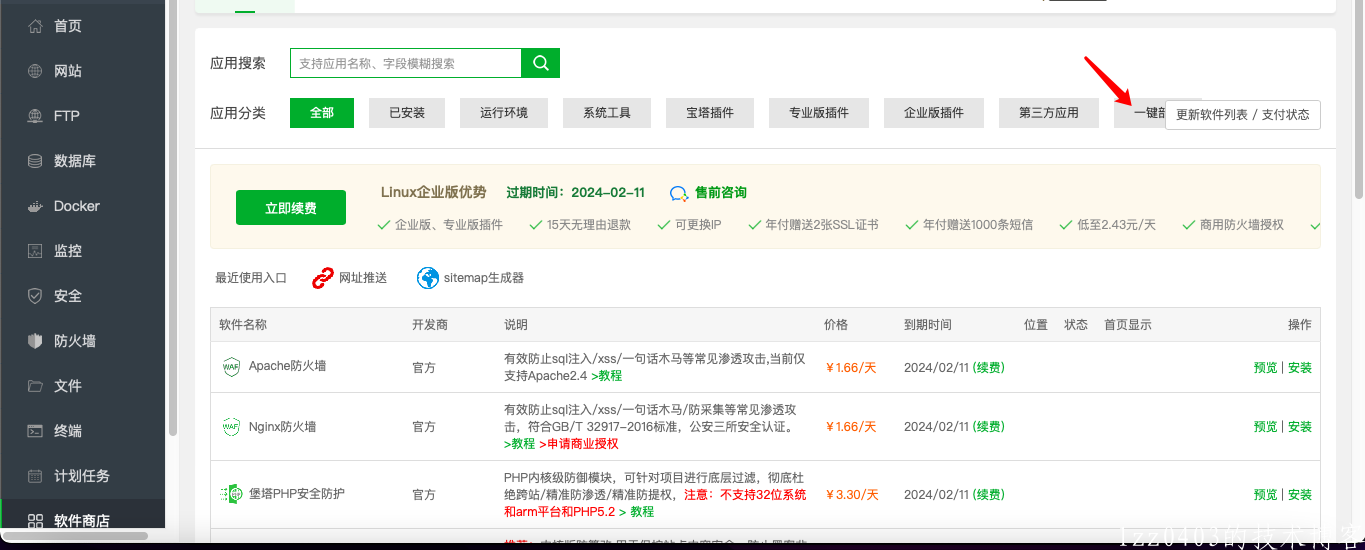Viewport: 1365px width, 550px height.
Task: Click 预览 for Apache防火墙
Action: tap(1265, 367)
